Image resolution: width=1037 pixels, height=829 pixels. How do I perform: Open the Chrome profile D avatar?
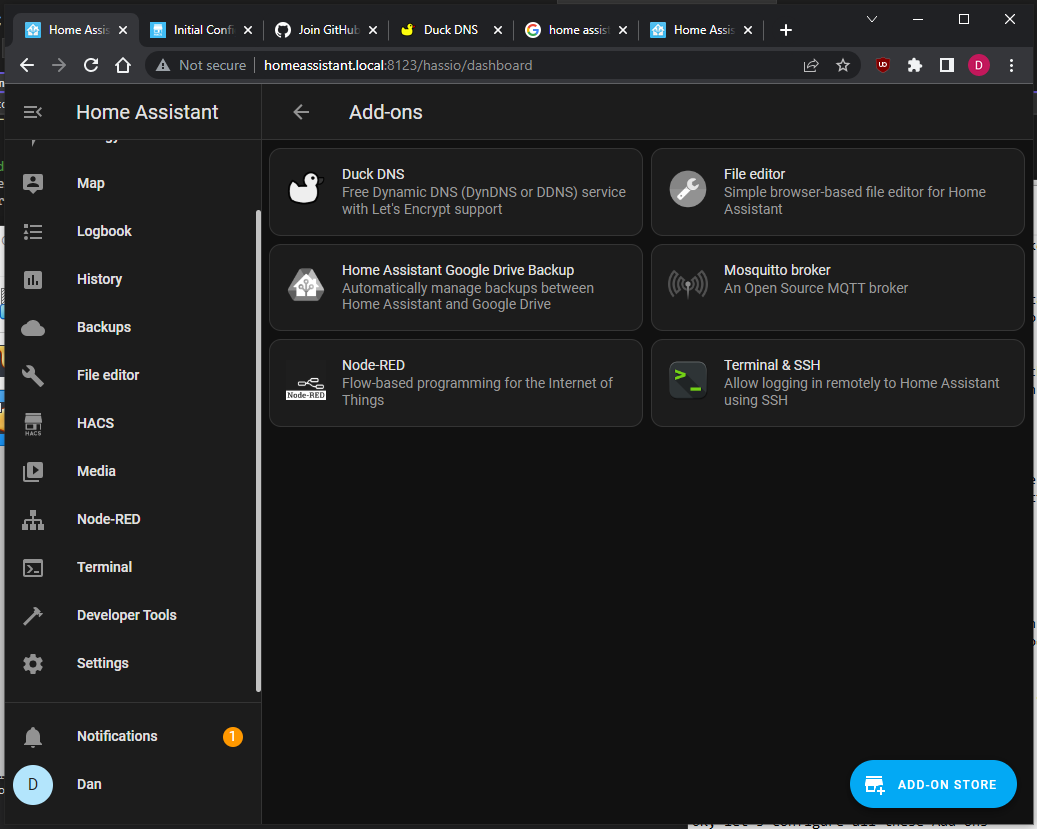979,65
